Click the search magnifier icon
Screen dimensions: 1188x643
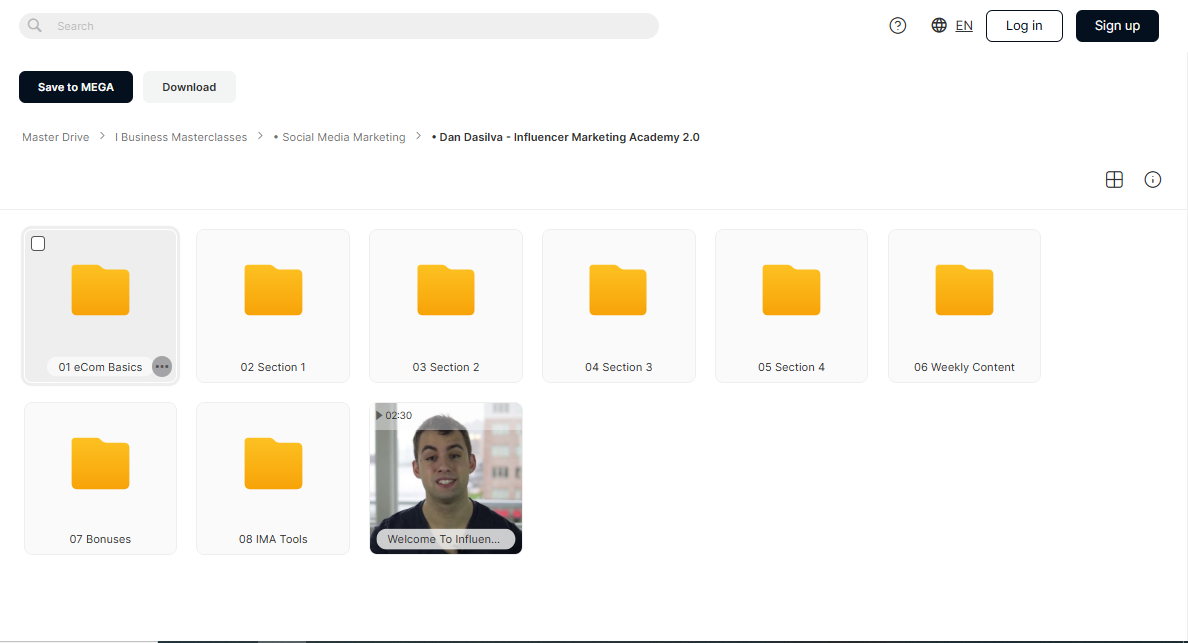(x=35, y=26)
